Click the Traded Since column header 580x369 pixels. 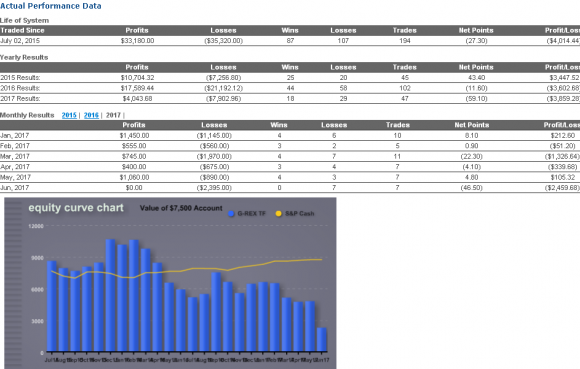[22, 30]
